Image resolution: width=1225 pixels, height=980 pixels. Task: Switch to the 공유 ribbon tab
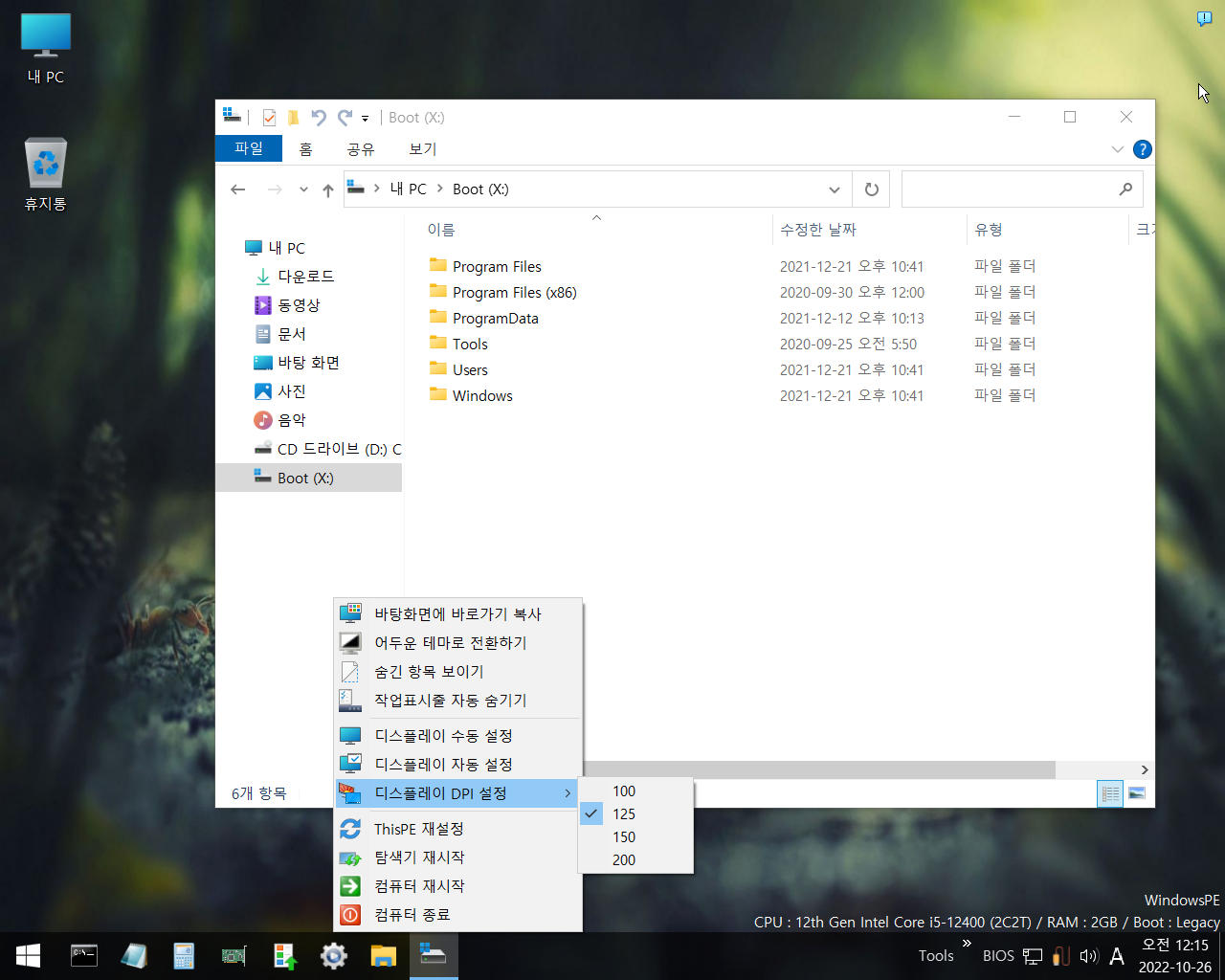coord(361,148)
